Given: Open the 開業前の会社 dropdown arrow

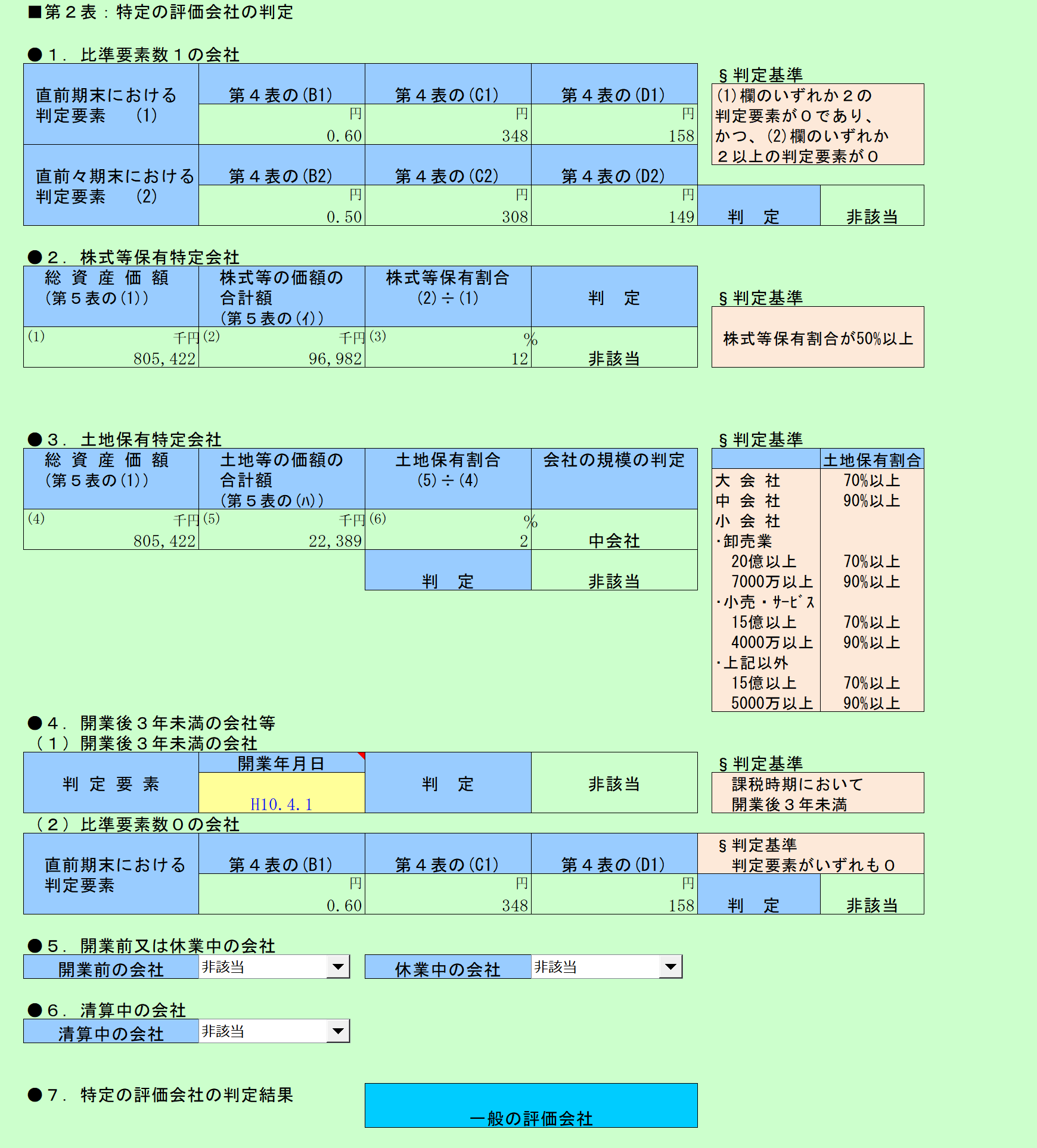Looking at the screenshot, I should tap(338, 966).
